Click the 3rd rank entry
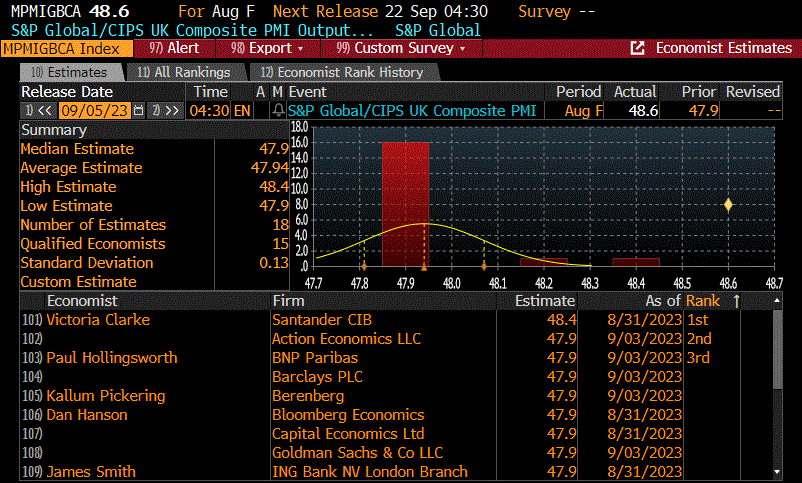 click(x=698, y=358)
